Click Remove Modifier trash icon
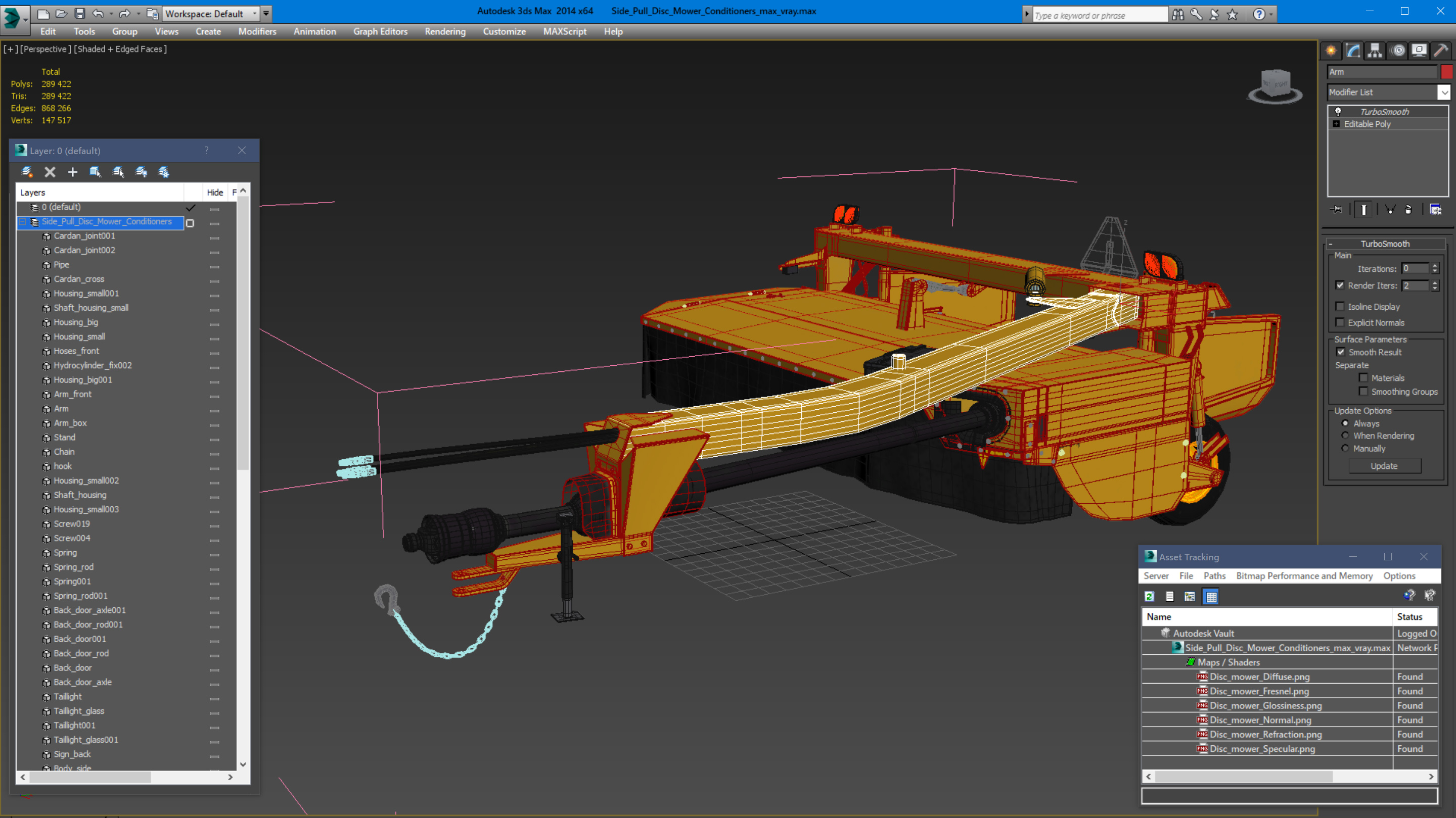Viewport: 1456px width, 818px height. (1408, 210)
